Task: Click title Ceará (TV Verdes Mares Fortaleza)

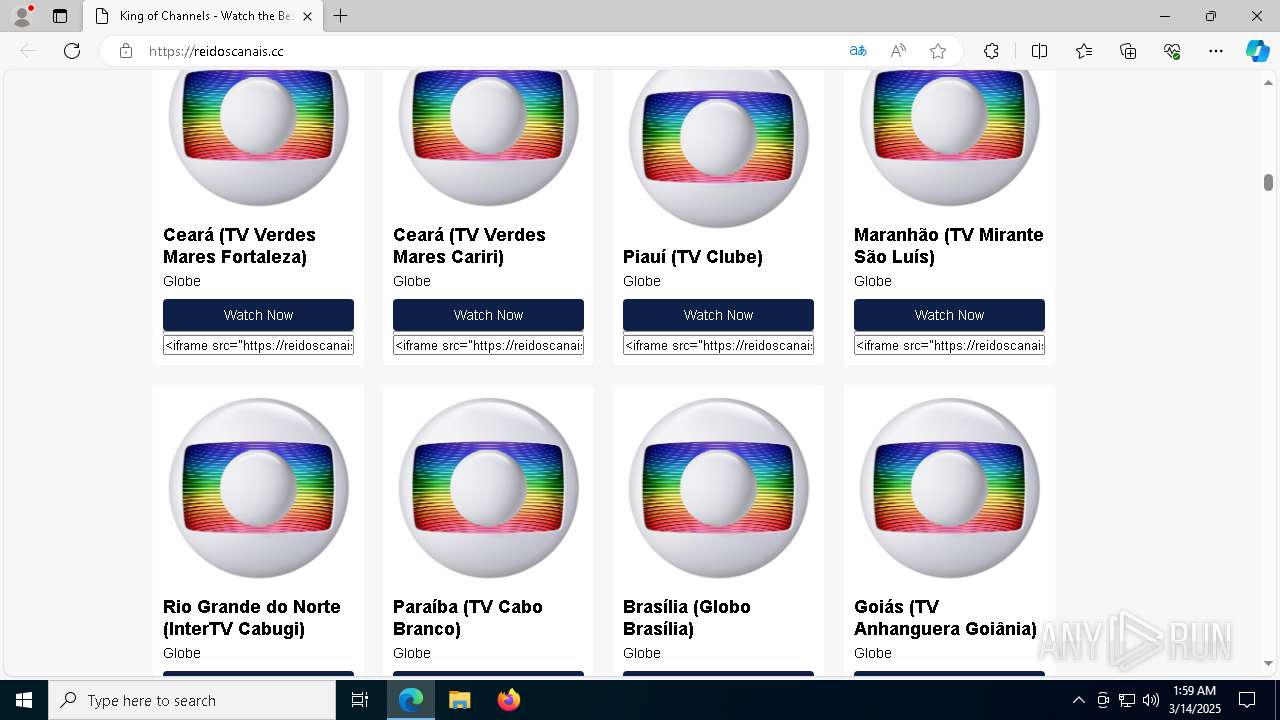Action: [239, 246]
